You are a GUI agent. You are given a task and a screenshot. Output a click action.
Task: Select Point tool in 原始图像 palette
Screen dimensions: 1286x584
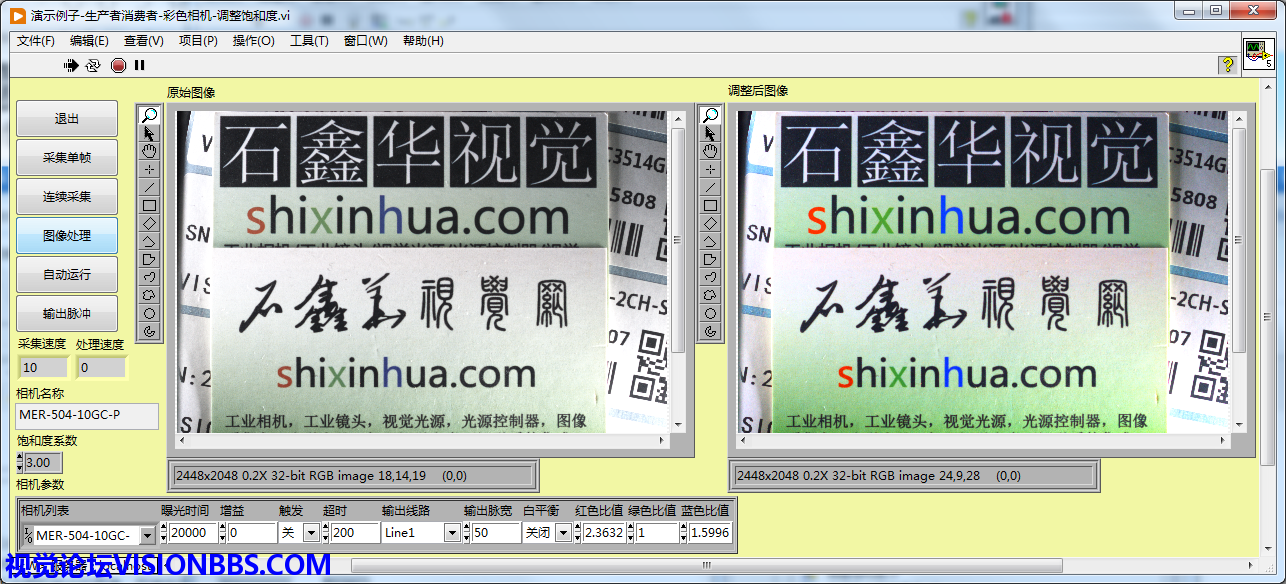tap(149, 169)
